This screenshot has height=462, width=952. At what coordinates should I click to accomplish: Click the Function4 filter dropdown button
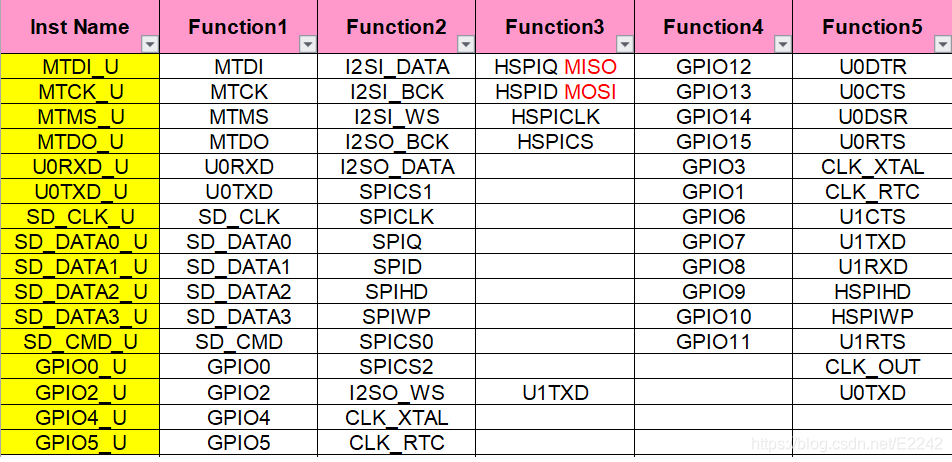783,44
